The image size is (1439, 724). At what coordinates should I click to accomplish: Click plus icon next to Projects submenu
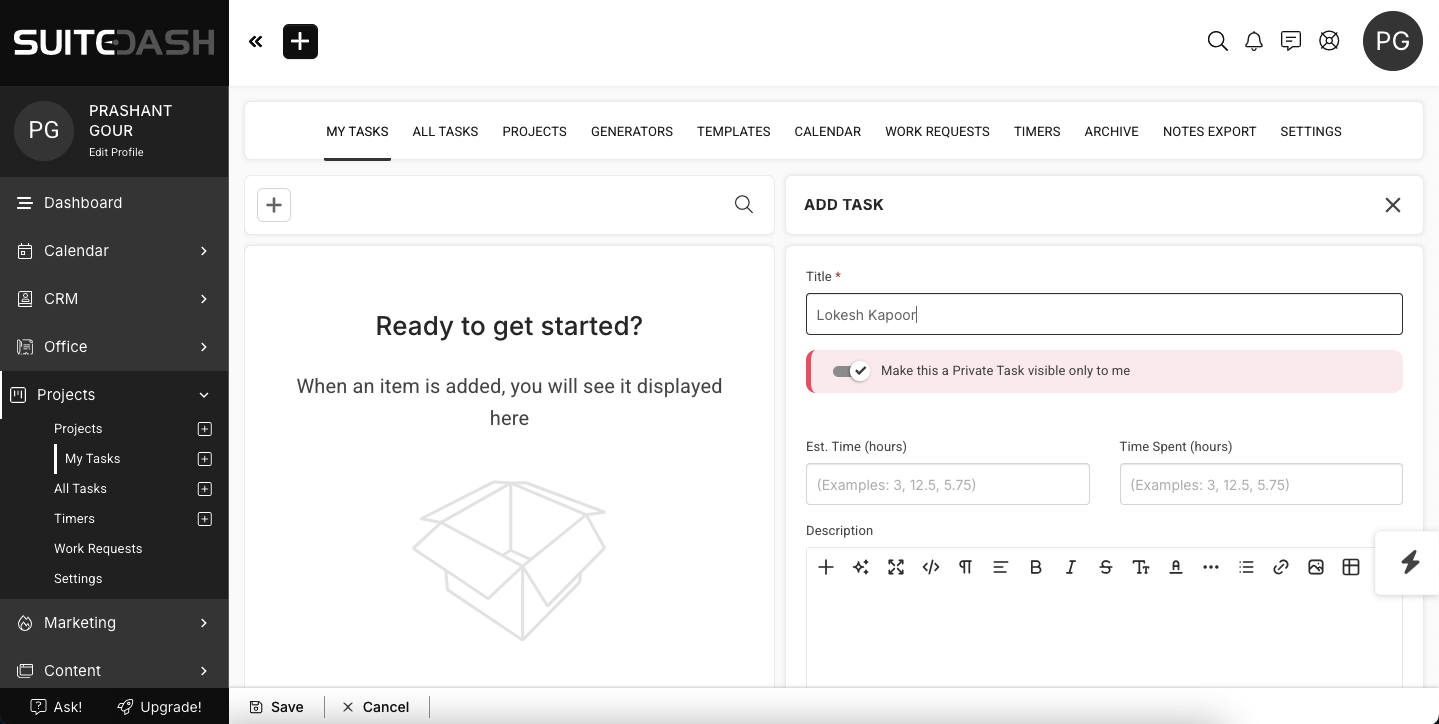click(x=205, y=429)
